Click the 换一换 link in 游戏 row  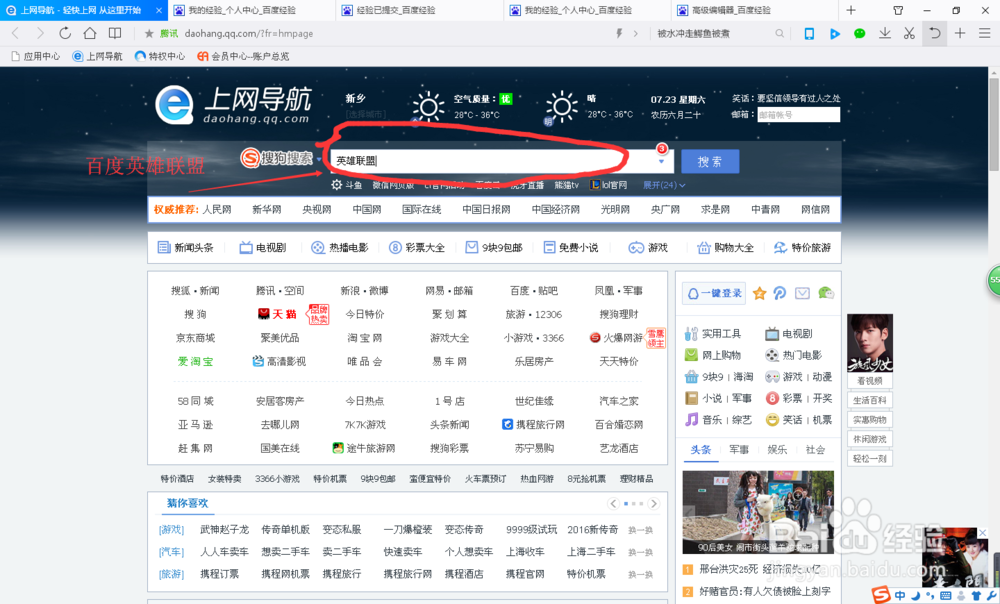coord(640,530)
